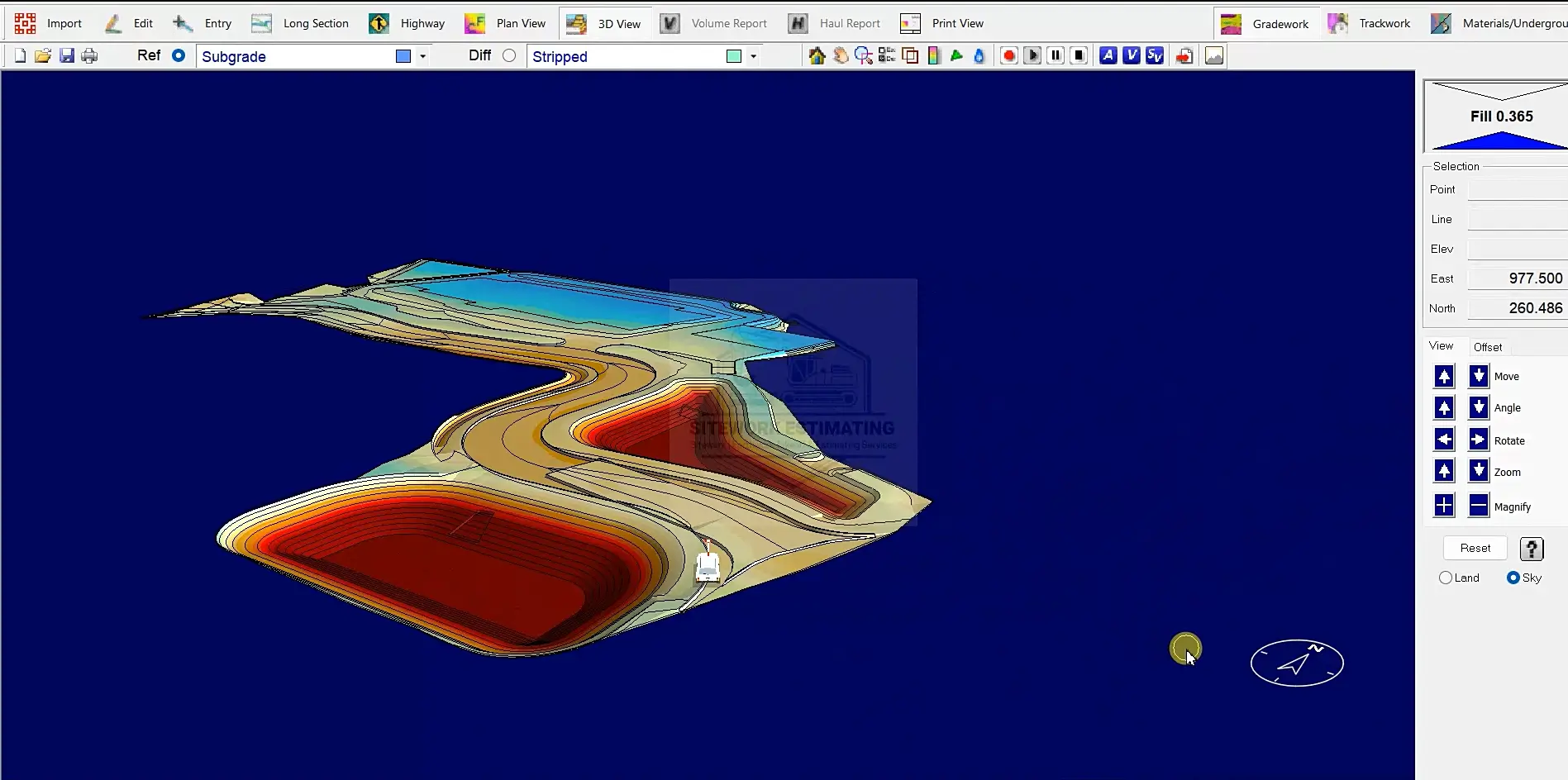Screen dimensions: 1568x780
Task: Select the Diff radio button
Action: 509,55
